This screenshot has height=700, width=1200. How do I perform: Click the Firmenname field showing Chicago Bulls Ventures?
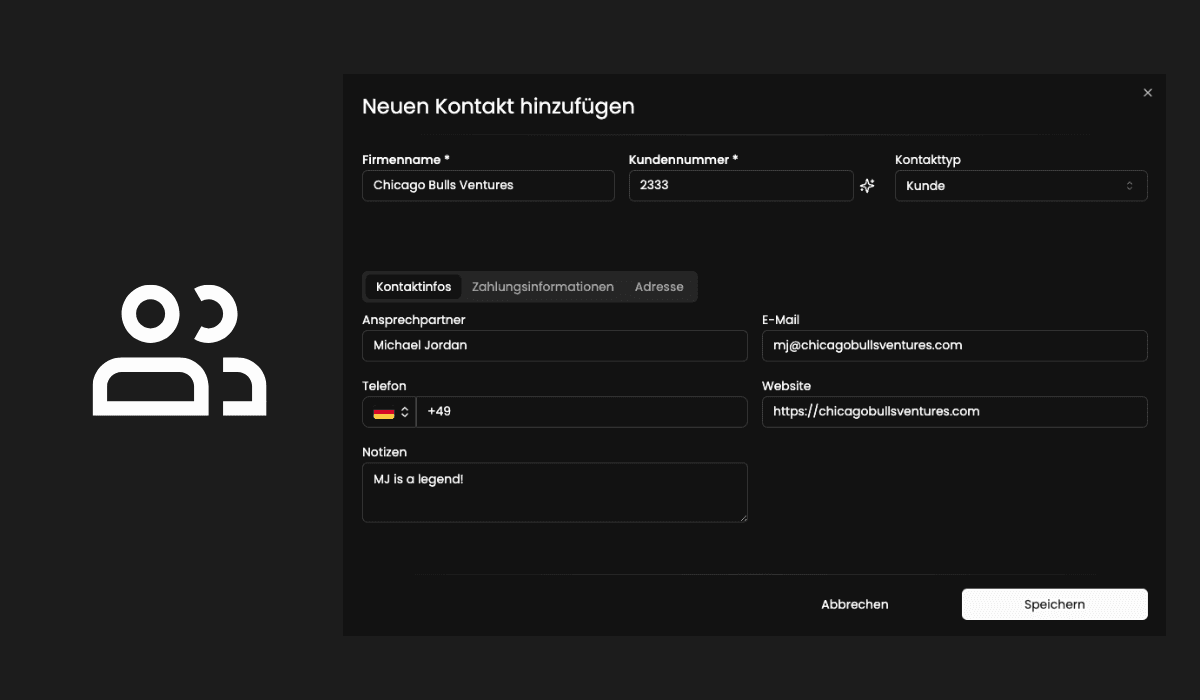487,185
